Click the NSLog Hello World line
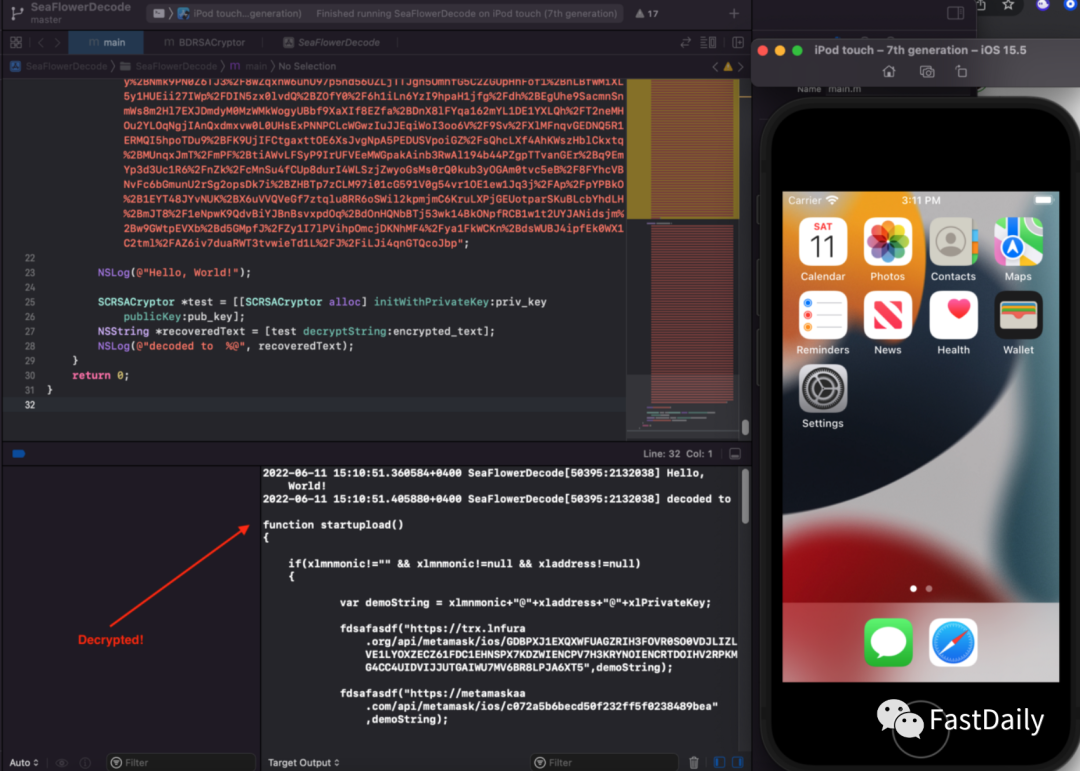The image size is (1080, 771). [174, 273]
